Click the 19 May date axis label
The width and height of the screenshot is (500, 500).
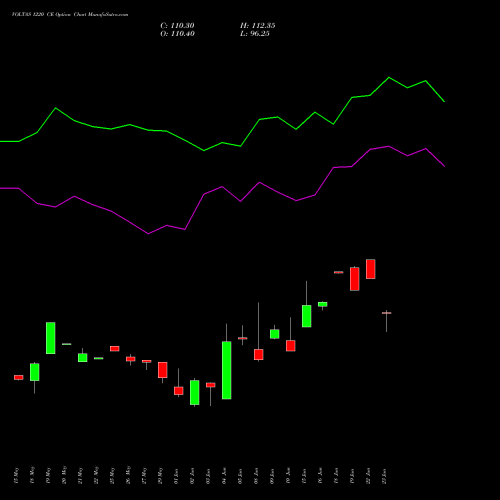[x=49, y=476]
